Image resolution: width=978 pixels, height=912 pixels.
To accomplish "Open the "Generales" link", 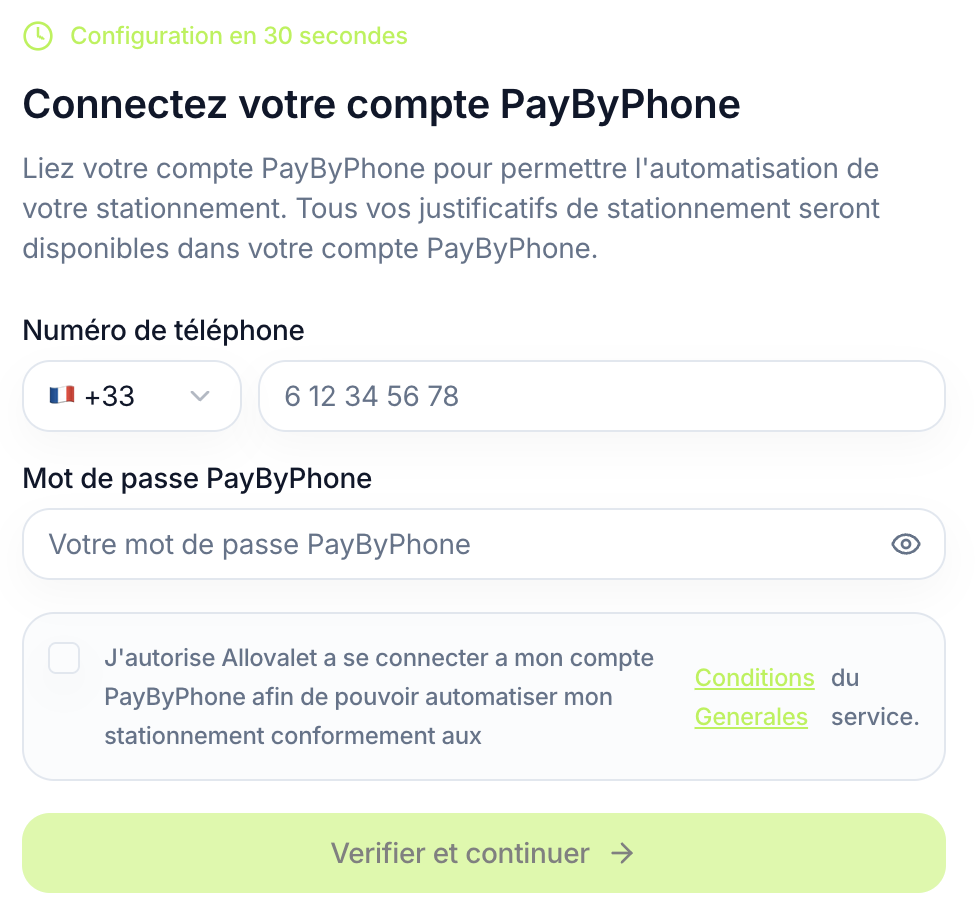I will pos(751,717).
